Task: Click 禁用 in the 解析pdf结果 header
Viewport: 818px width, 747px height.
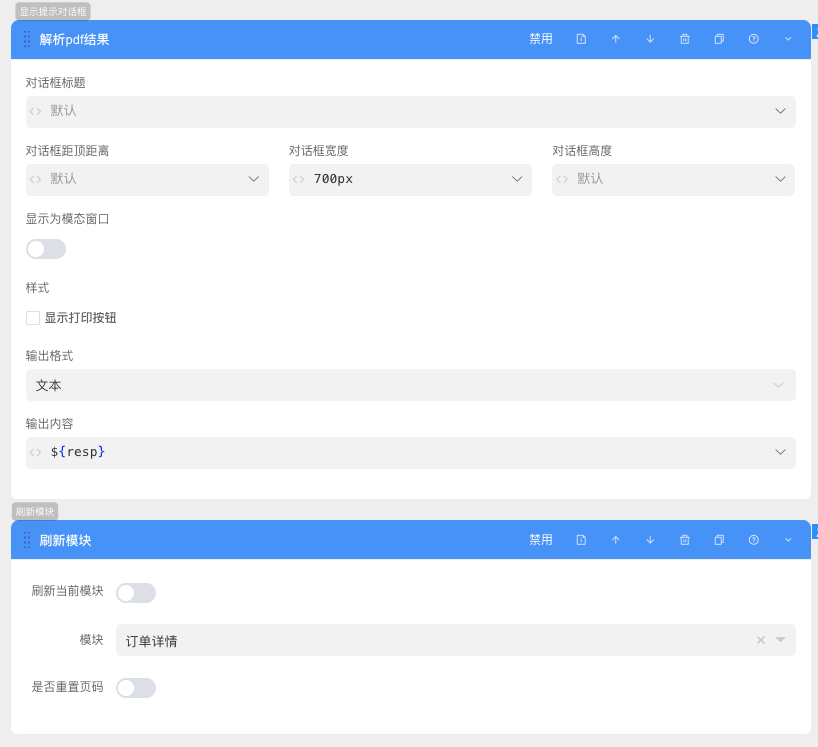Action: pyautogui.click(x=540, y=39)
